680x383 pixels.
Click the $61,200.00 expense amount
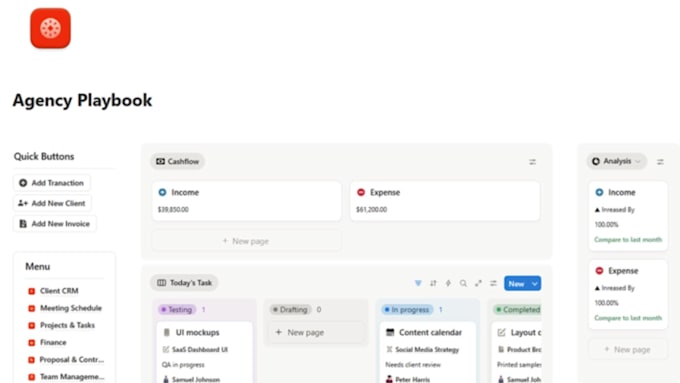pos(372,210)
